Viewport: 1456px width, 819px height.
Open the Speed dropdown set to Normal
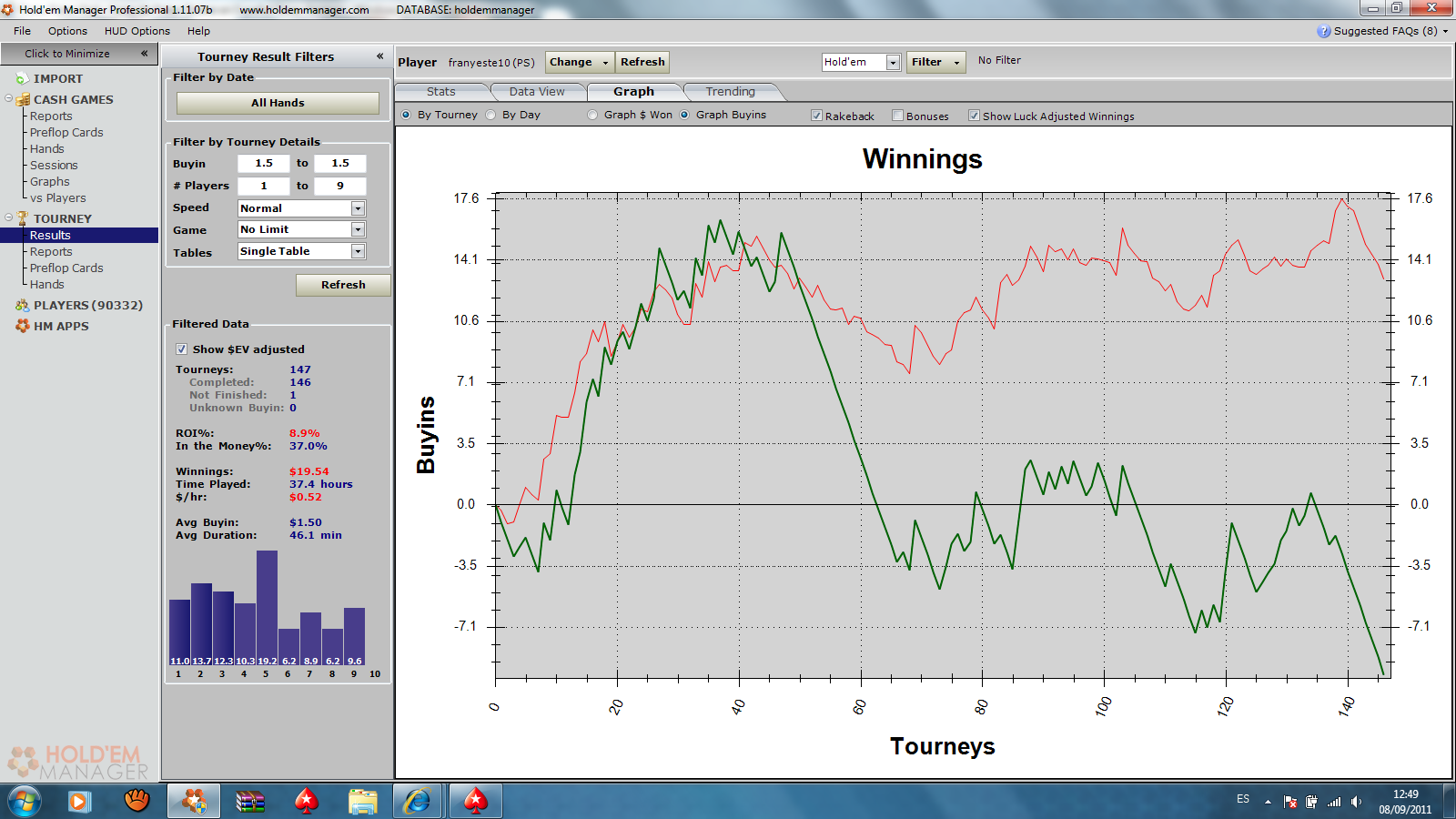(x=301, y=208)
